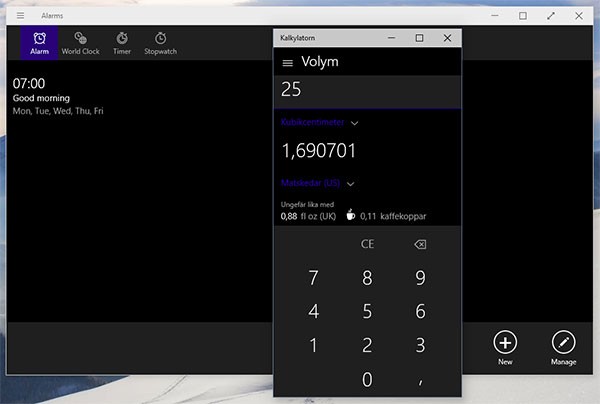Tap digit 6 on the keypad
This screenshot has height=404, width=600.
[420, 311]
